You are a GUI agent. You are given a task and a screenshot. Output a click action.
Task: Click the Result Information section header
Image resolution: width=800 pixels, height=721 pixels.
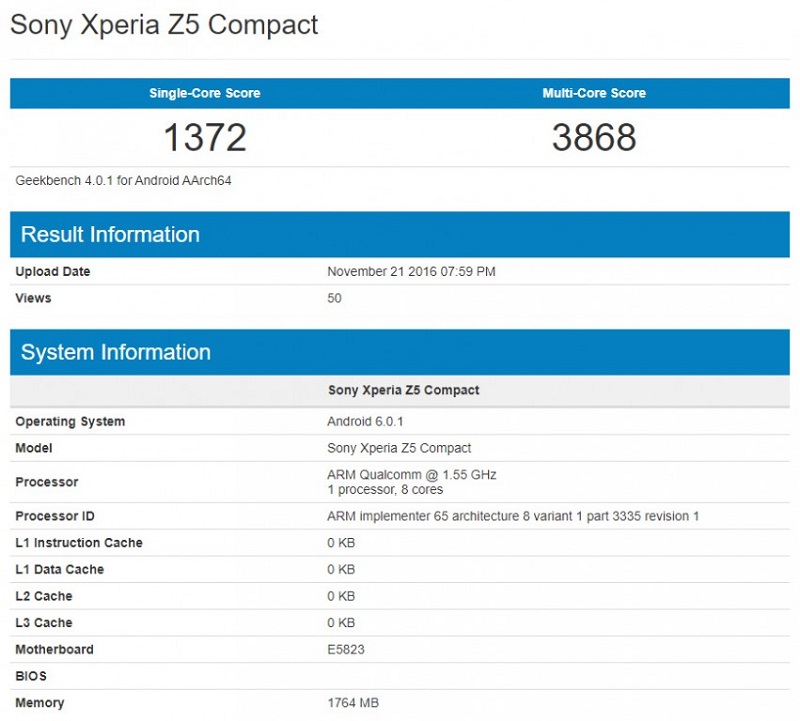tap(110, 234)
